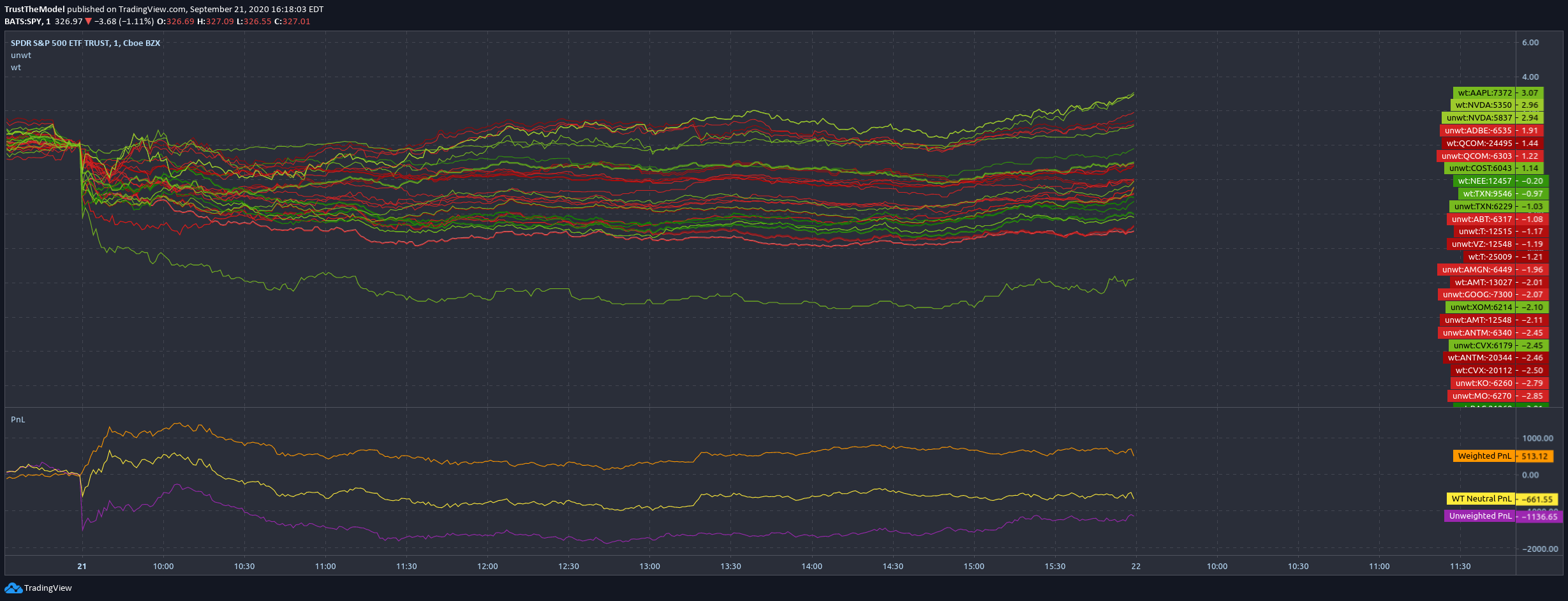
Task: Click the SPDR S&P 500 ETF TRUST title
Action: (x=85, y=43)
